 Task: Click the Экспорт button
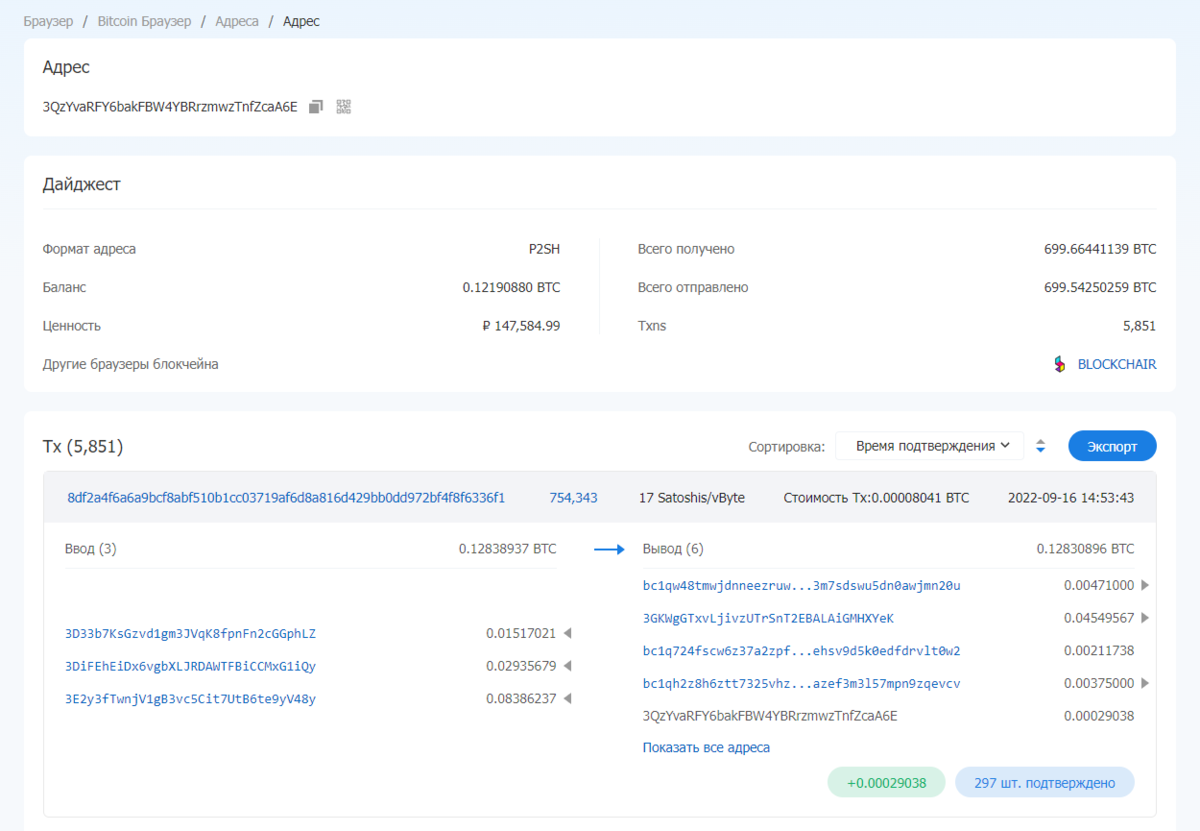(1112, 446)
